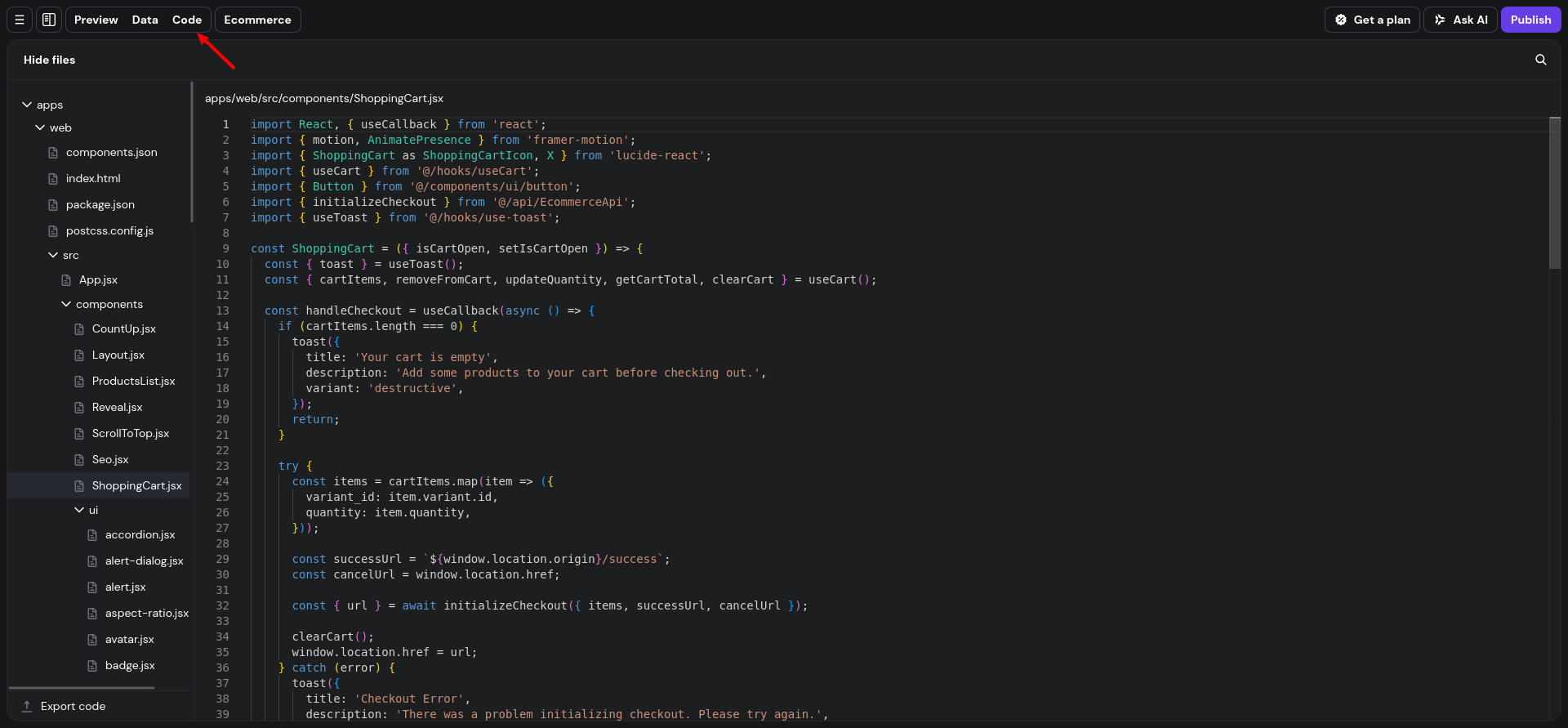Select the Code tab
1568x728 pixels.
click(187, 20)
